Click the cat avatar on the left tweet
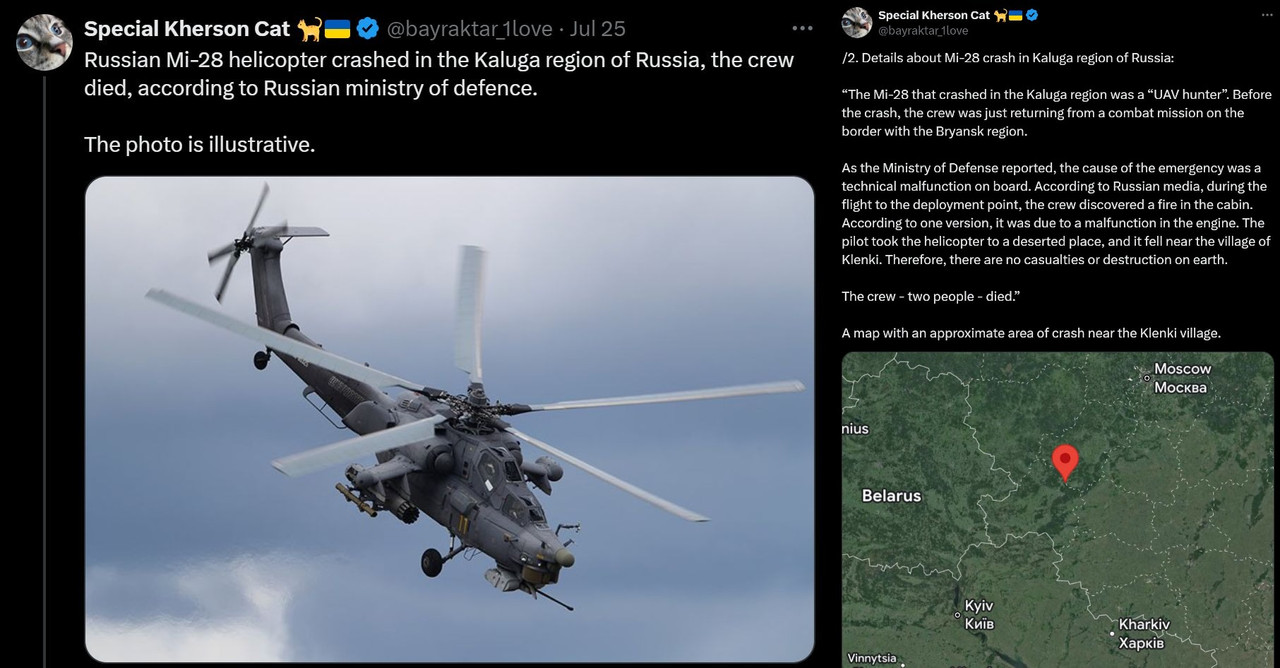The image size is (1280, 668). coord(45,42)
